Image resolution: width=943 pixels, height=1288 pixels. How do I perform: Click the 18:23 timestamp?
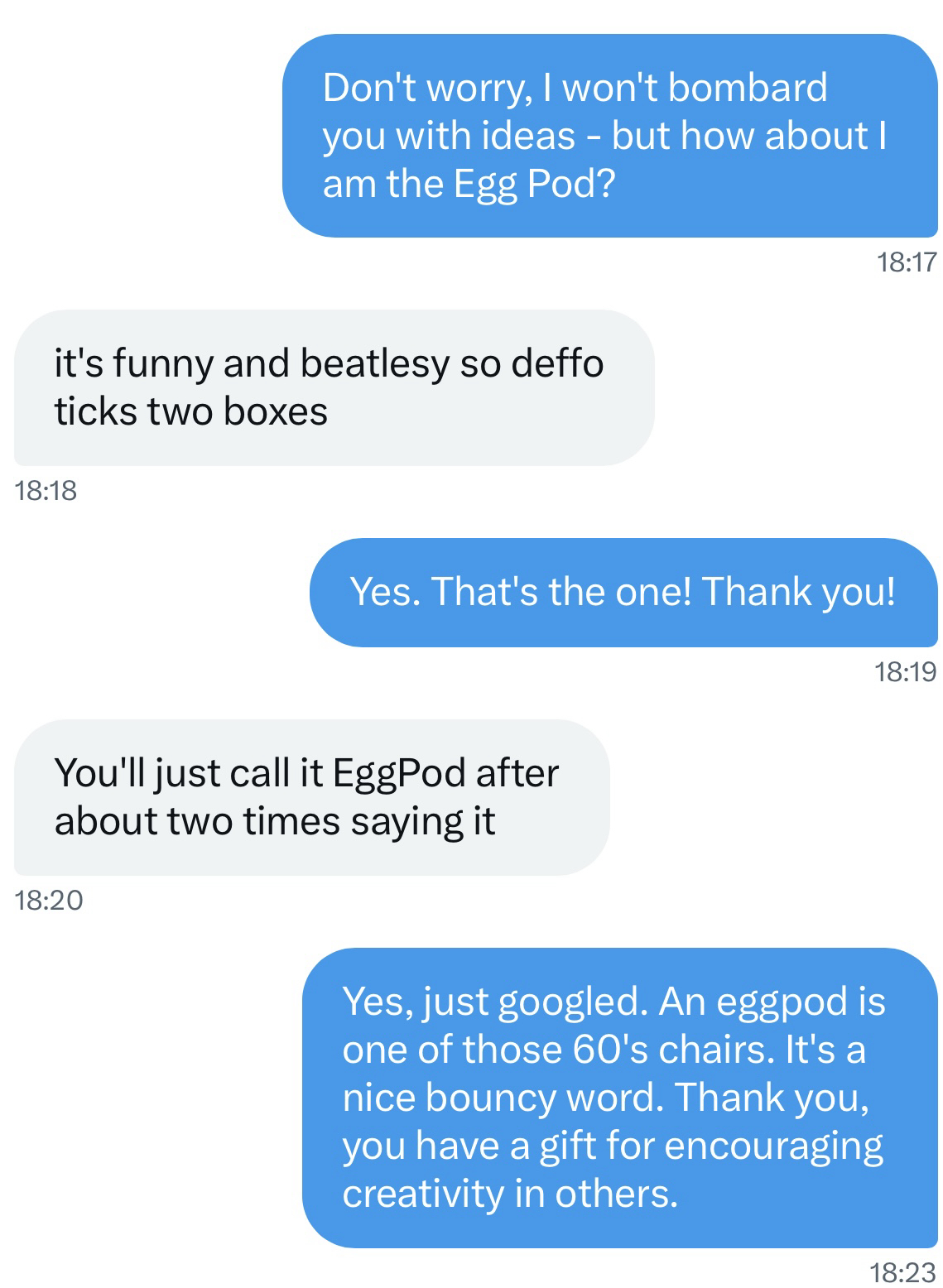(903, 1272)
